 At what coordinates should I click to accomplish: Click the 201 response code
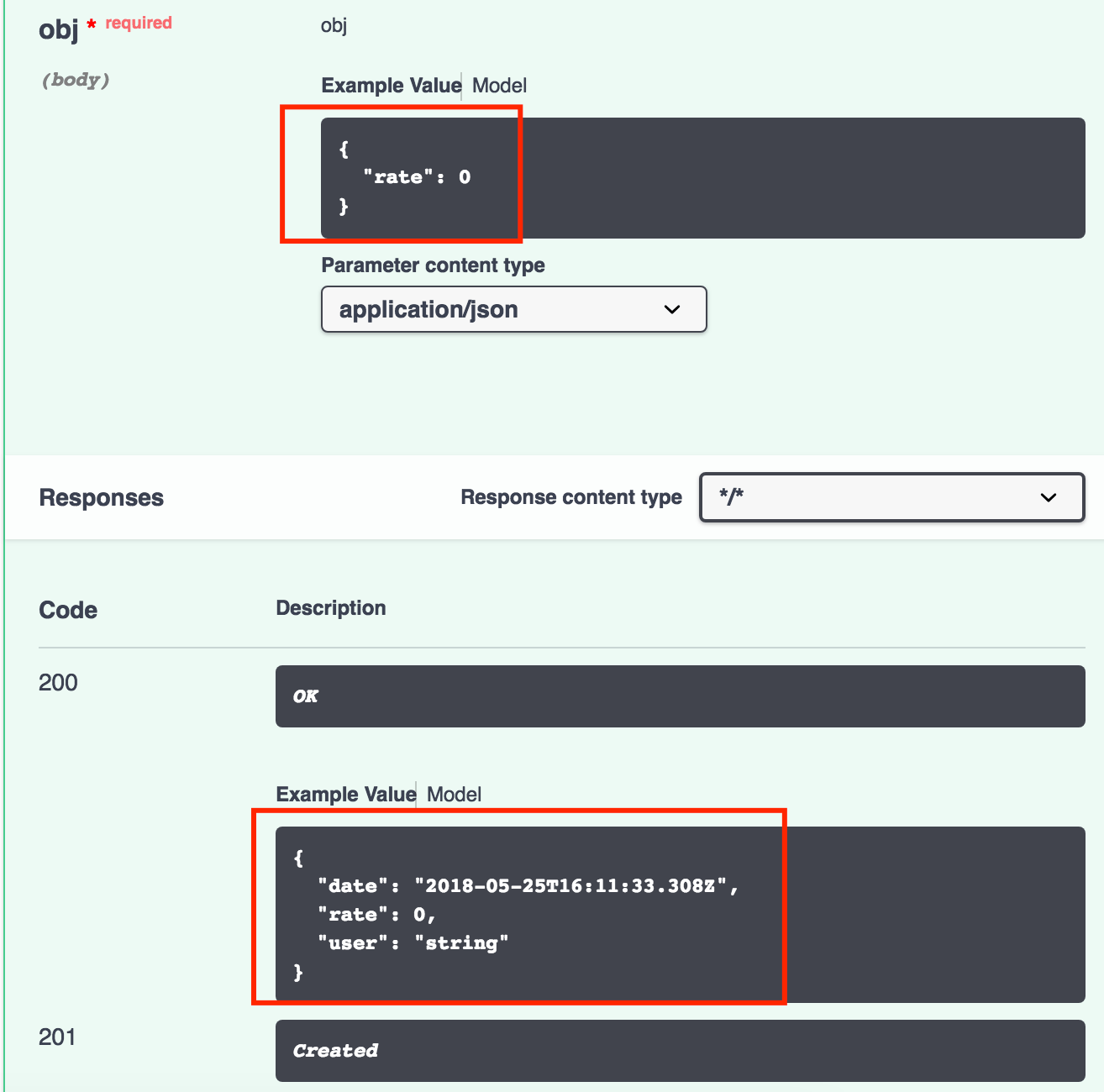(x=56, y=1037)
